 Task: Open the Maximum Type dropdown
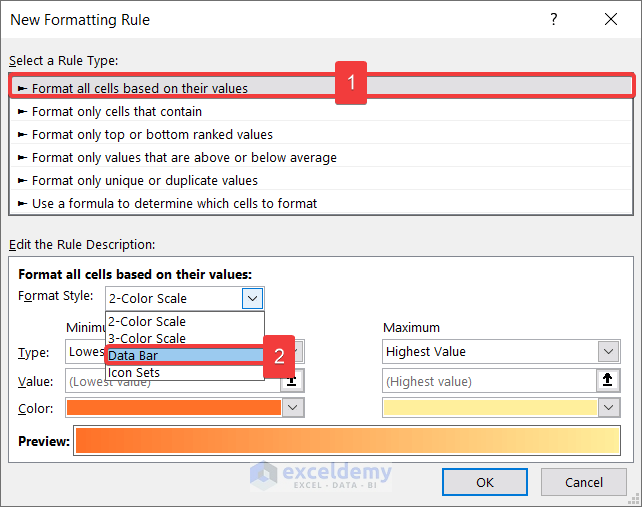[608, 351]
